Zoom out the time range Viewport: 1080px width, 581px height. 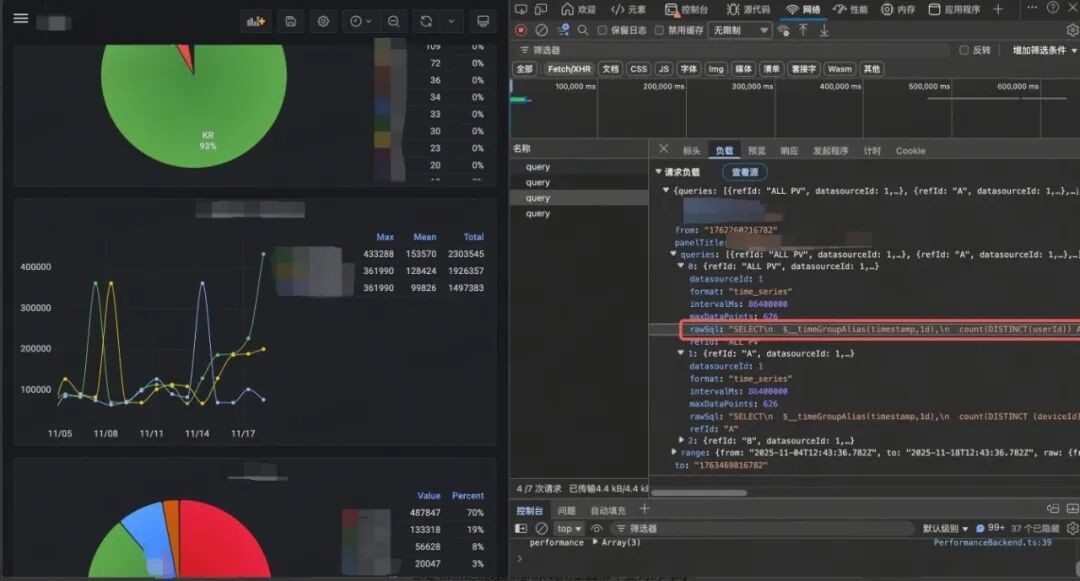pos(393,21)
